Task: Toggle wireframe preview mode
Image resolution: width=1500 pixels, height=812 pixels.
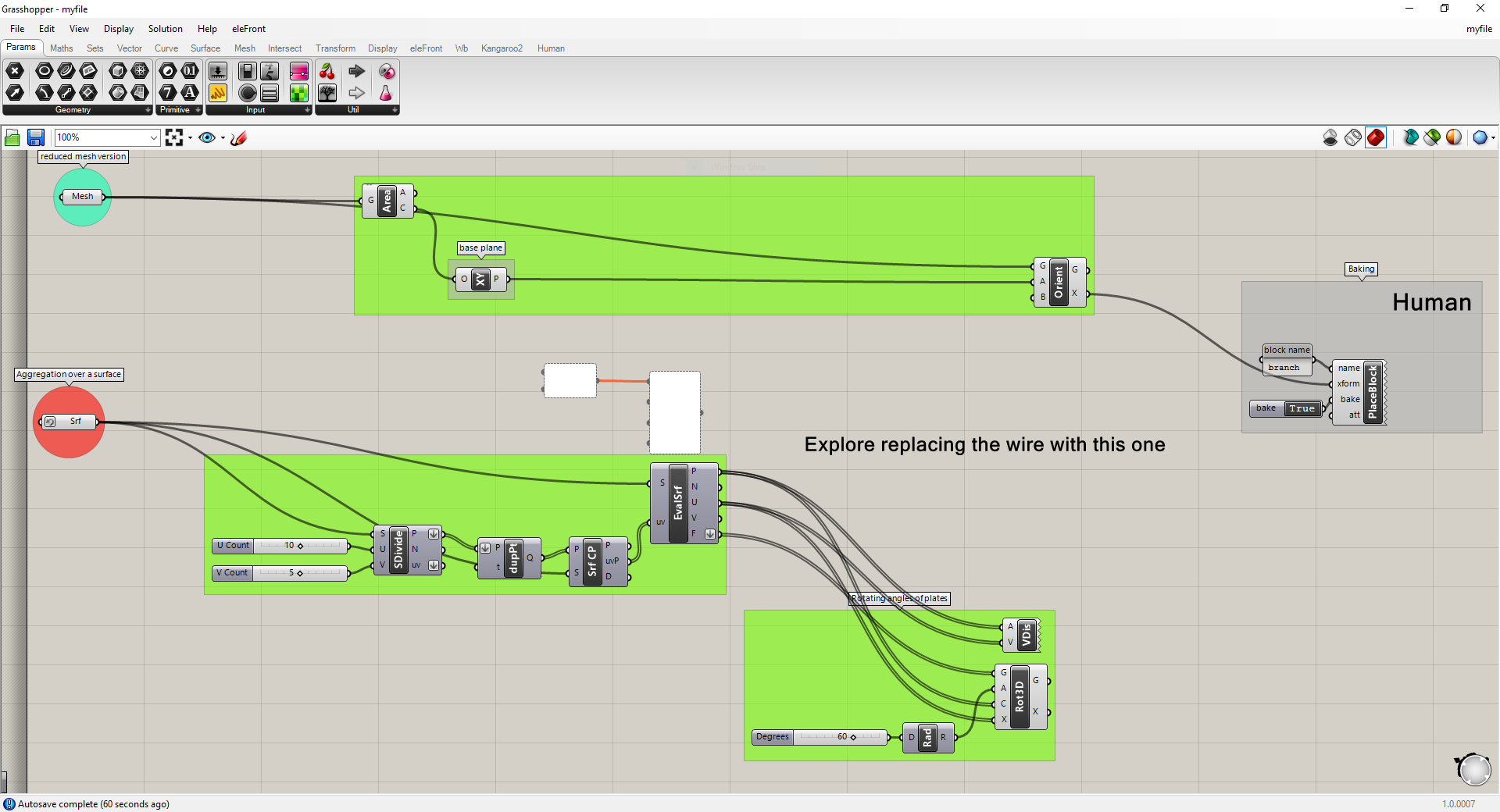Action: coord(1353,137)
